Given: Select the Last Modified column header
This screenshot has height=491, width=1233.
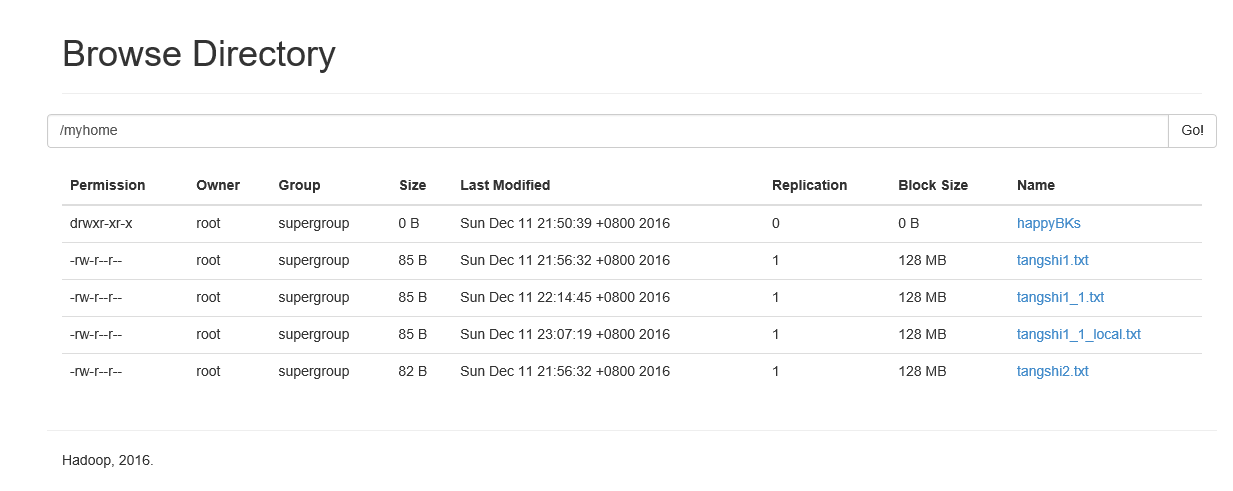Looking at the screenshot, I should point(505,185).
